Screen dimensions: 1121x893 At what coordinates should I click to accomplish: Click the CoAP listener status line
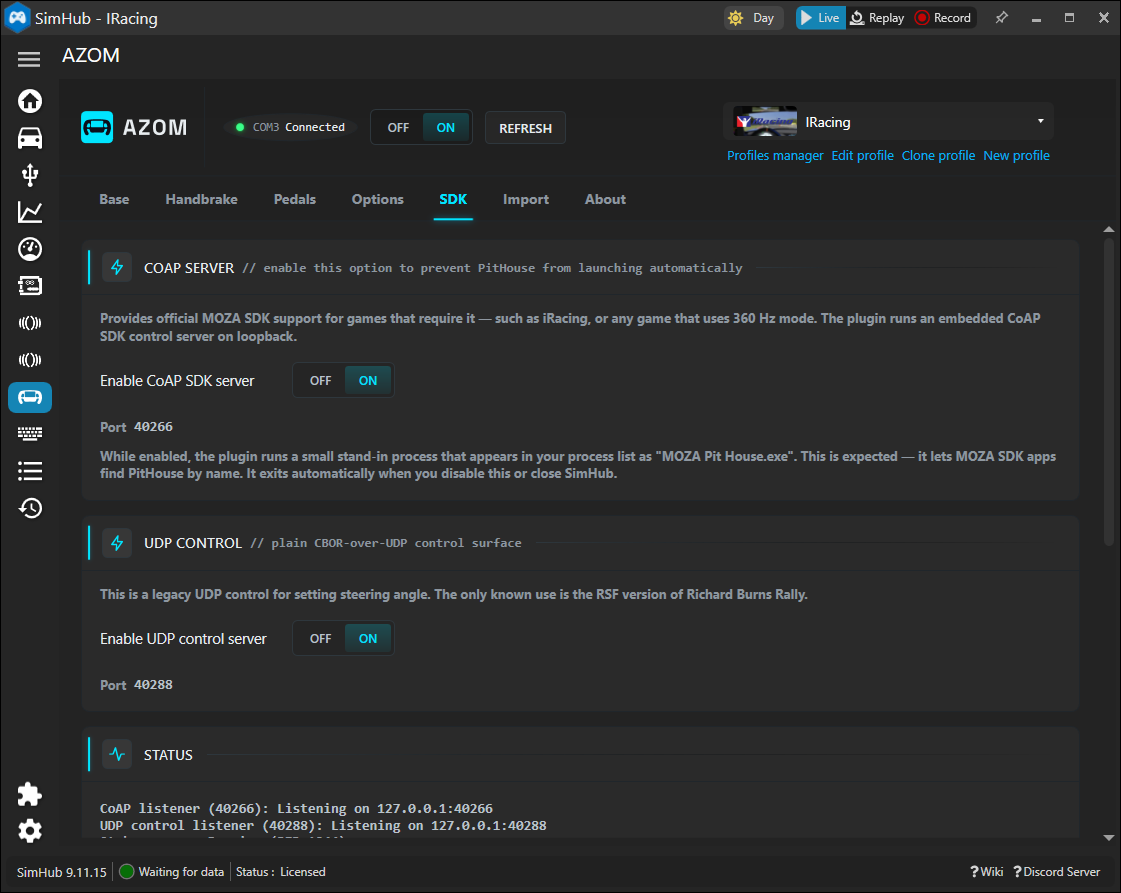[296, 808]
